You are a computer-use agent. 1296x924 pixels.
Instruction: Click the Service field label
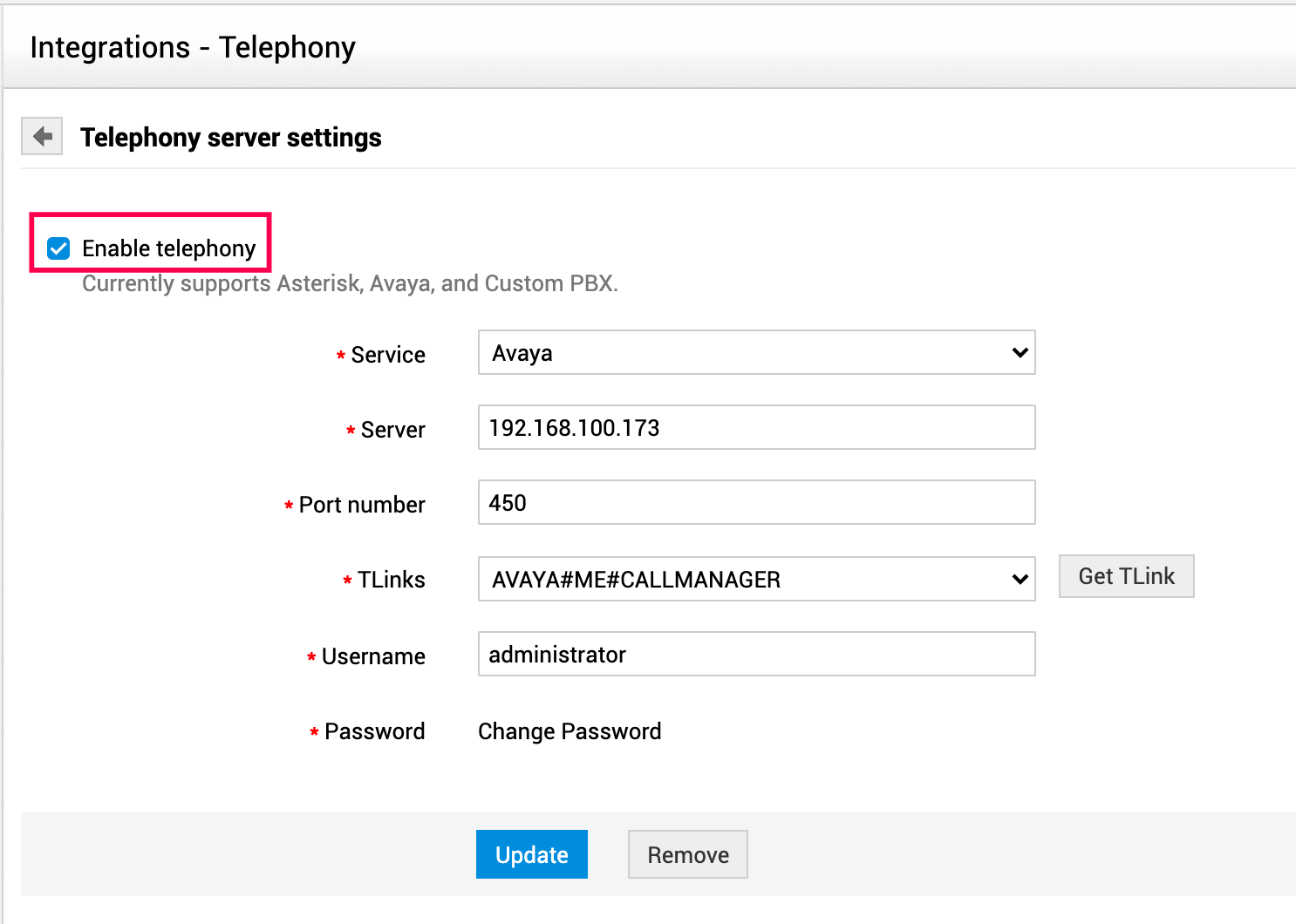coord(388,355)
